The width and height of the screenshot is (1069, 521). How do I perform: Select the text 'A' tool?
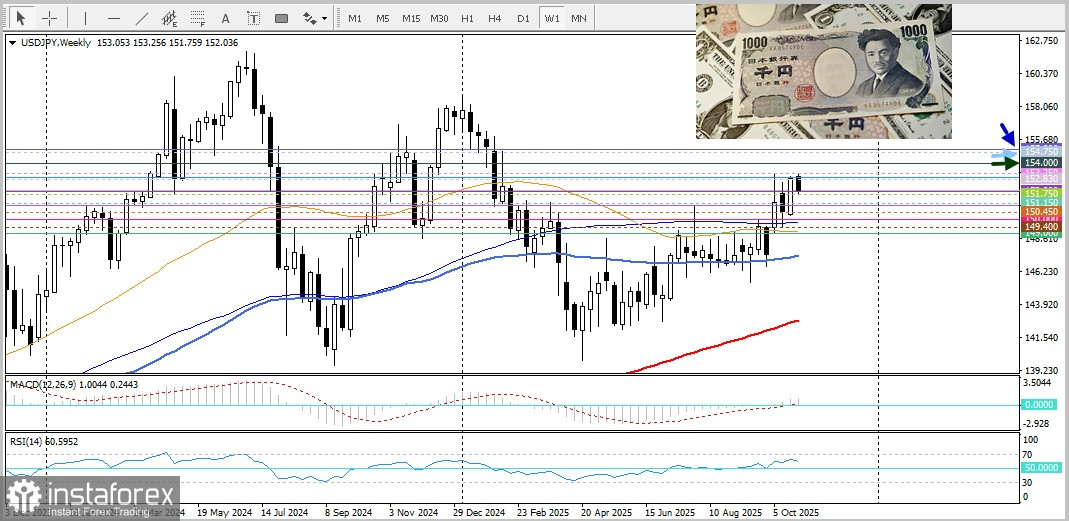pos(226,18)
